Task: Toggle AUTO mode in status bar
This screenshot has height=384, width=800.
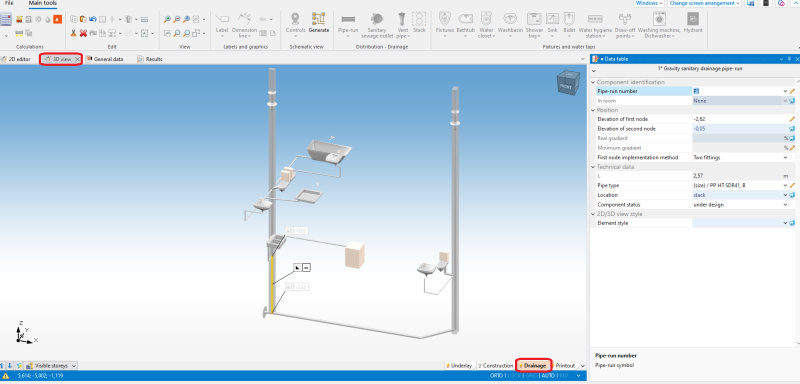Action: [x=548, y=375]
